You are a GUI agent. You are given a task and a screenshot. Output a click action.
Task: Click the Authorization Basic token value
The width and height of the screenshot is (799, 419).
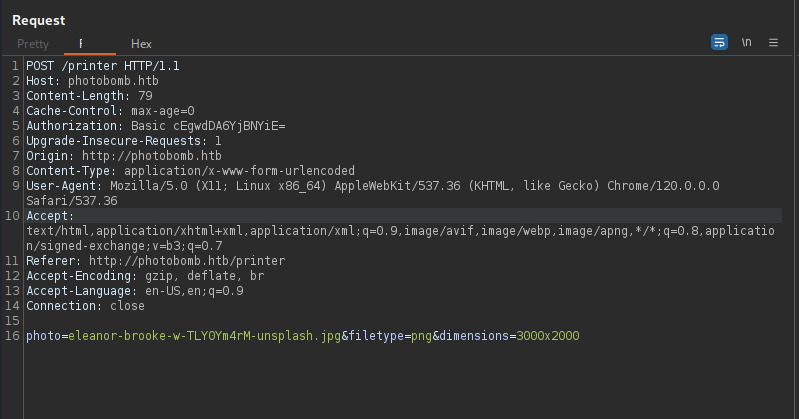pos(229,126)
